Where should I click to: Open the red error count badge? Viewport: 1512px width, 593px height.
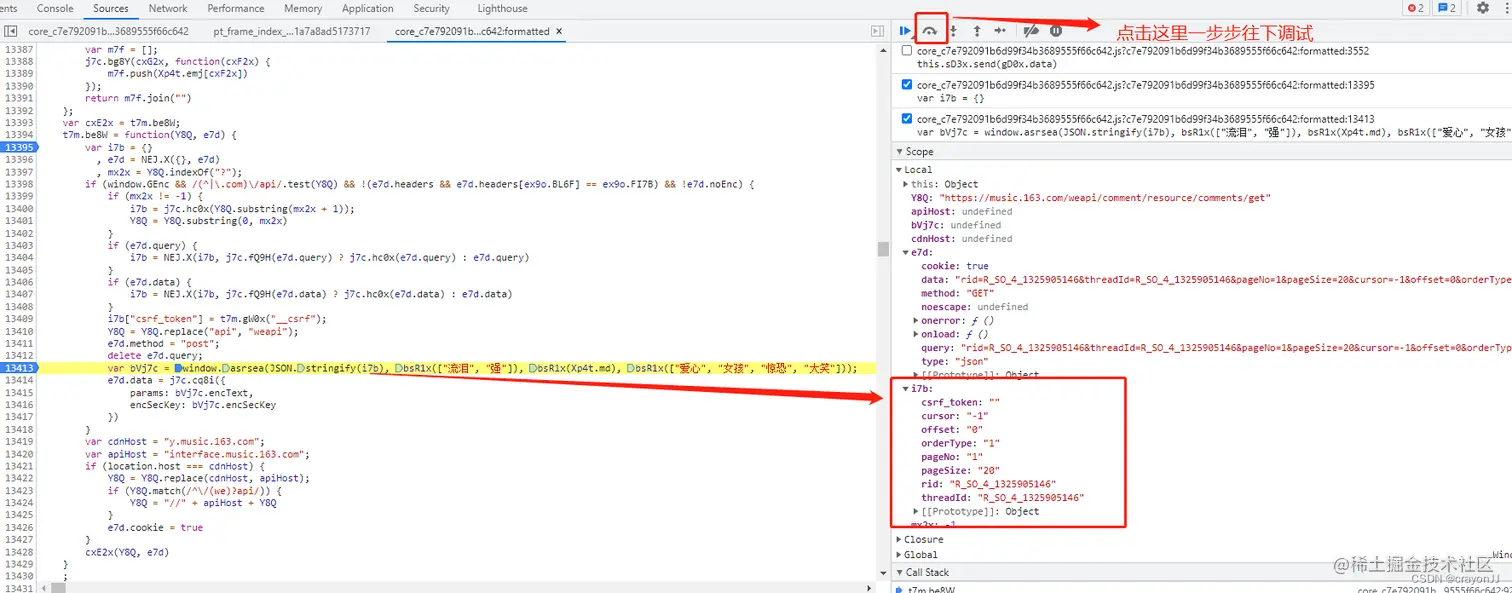(x=1416, y=8)
